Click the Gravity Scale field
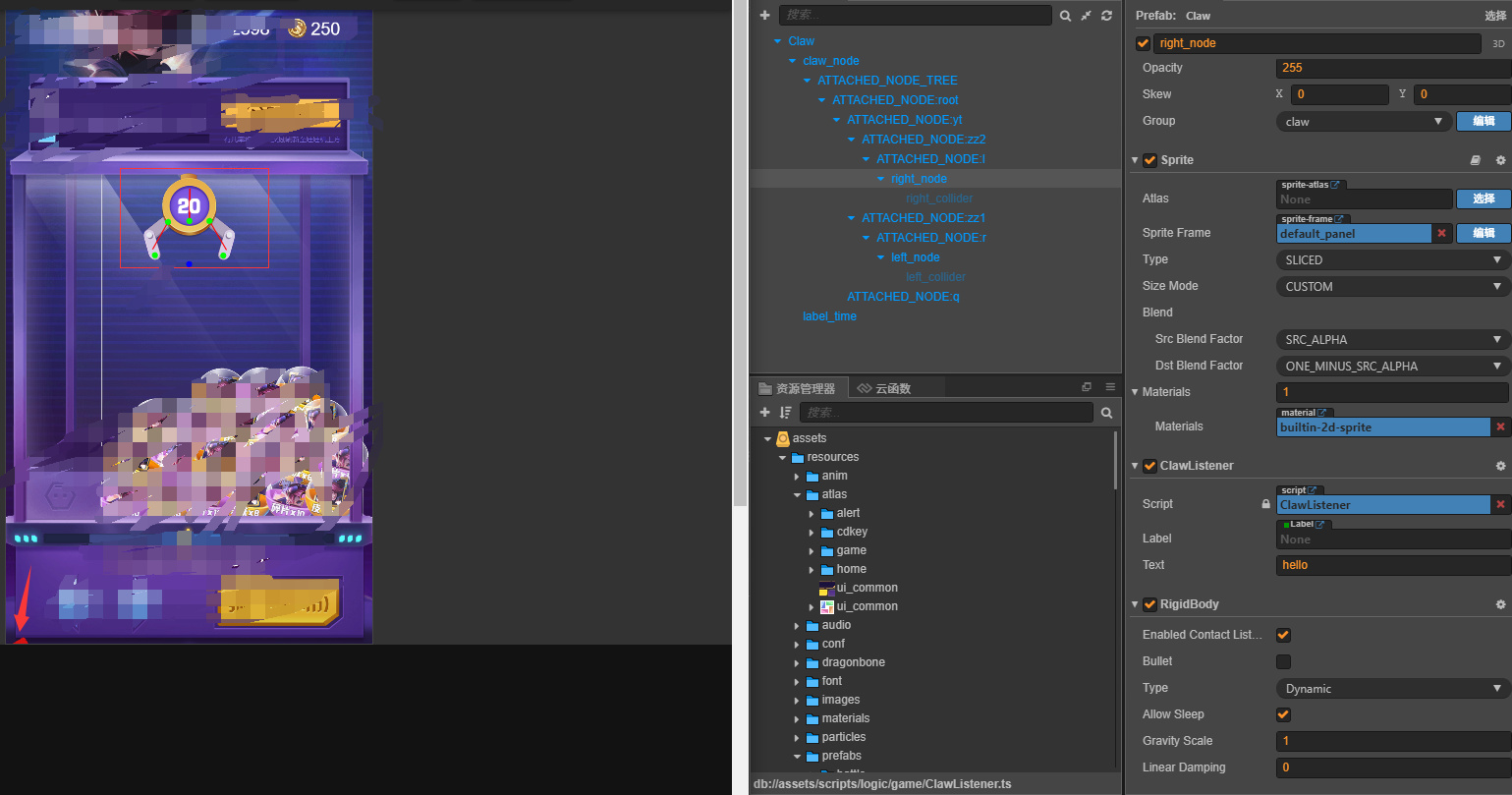The image size is (1512, 795). [1393, 741]
